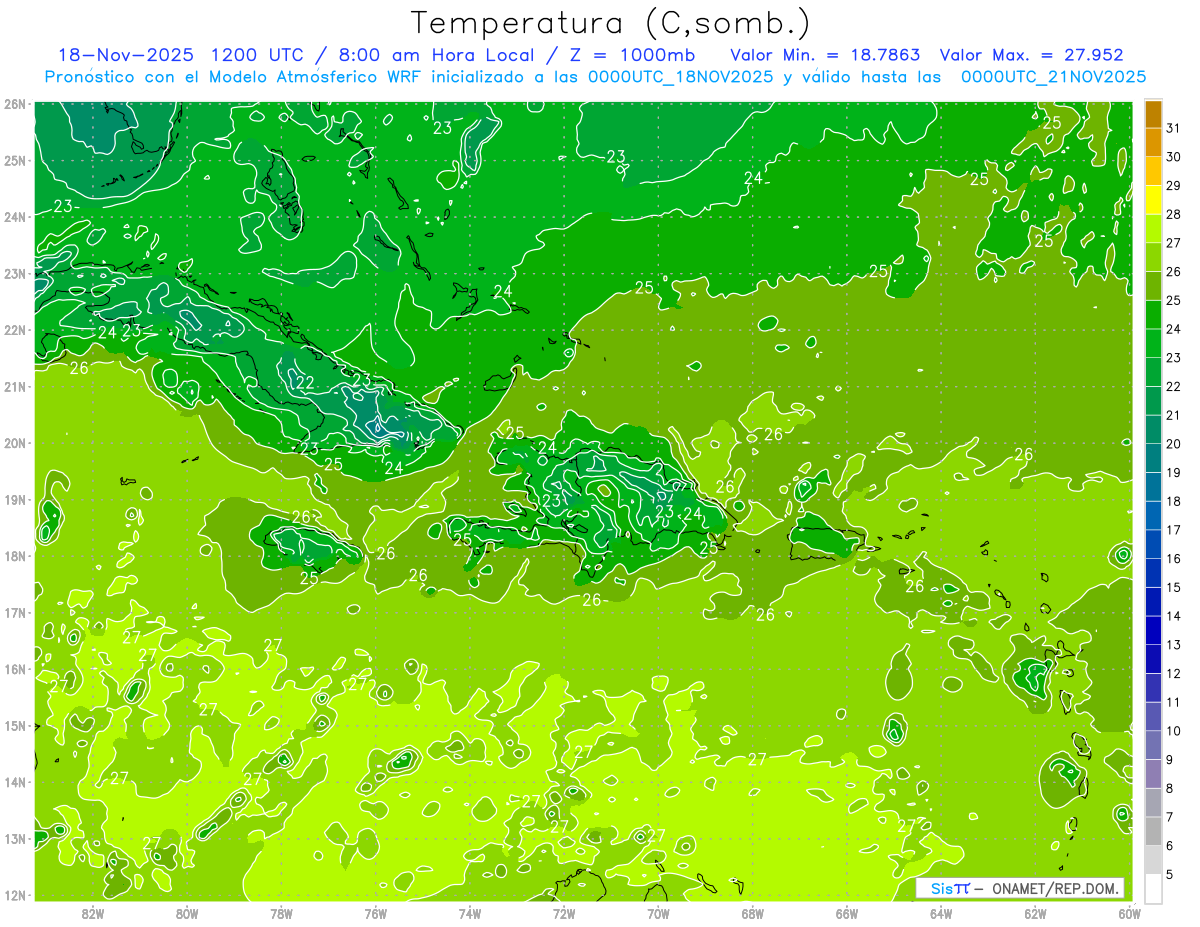Click the legend value label "11"
Image resolution: width=1200 pixels, height=927 pixels.
click(1173, 702)
